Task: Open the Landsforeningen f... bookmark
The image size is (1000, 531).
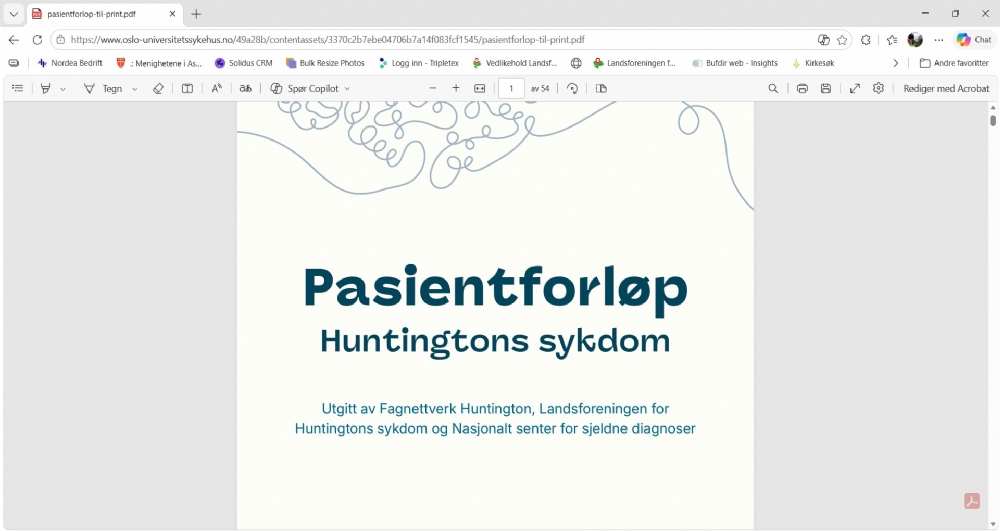Action: tap(634, 63)
